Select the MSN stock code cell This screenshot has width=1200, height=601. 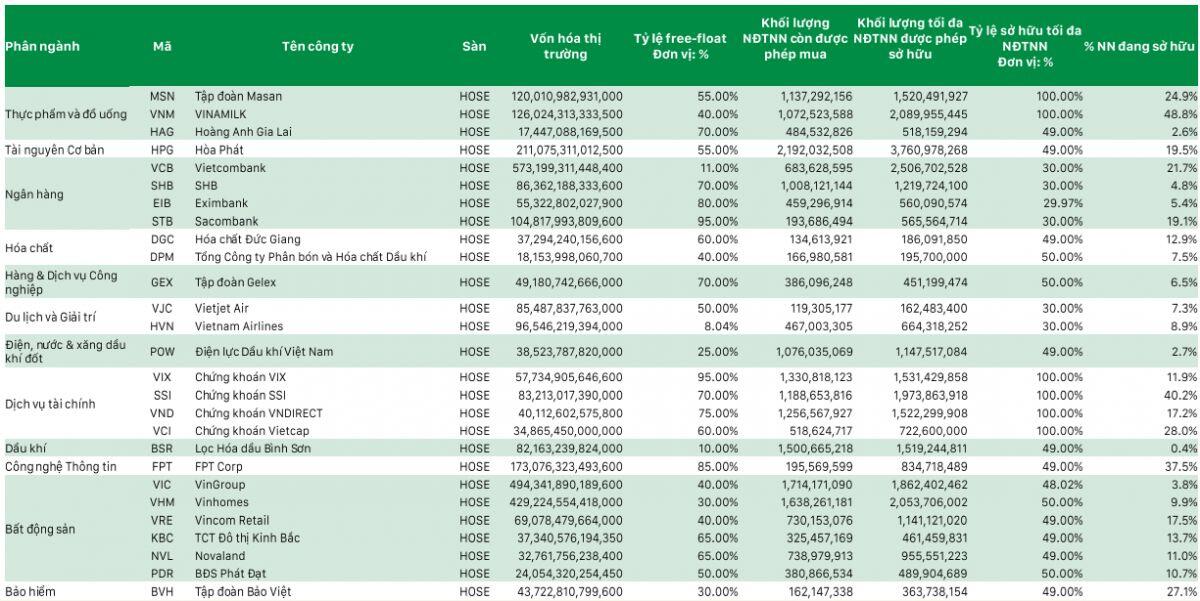click(162, 96)
